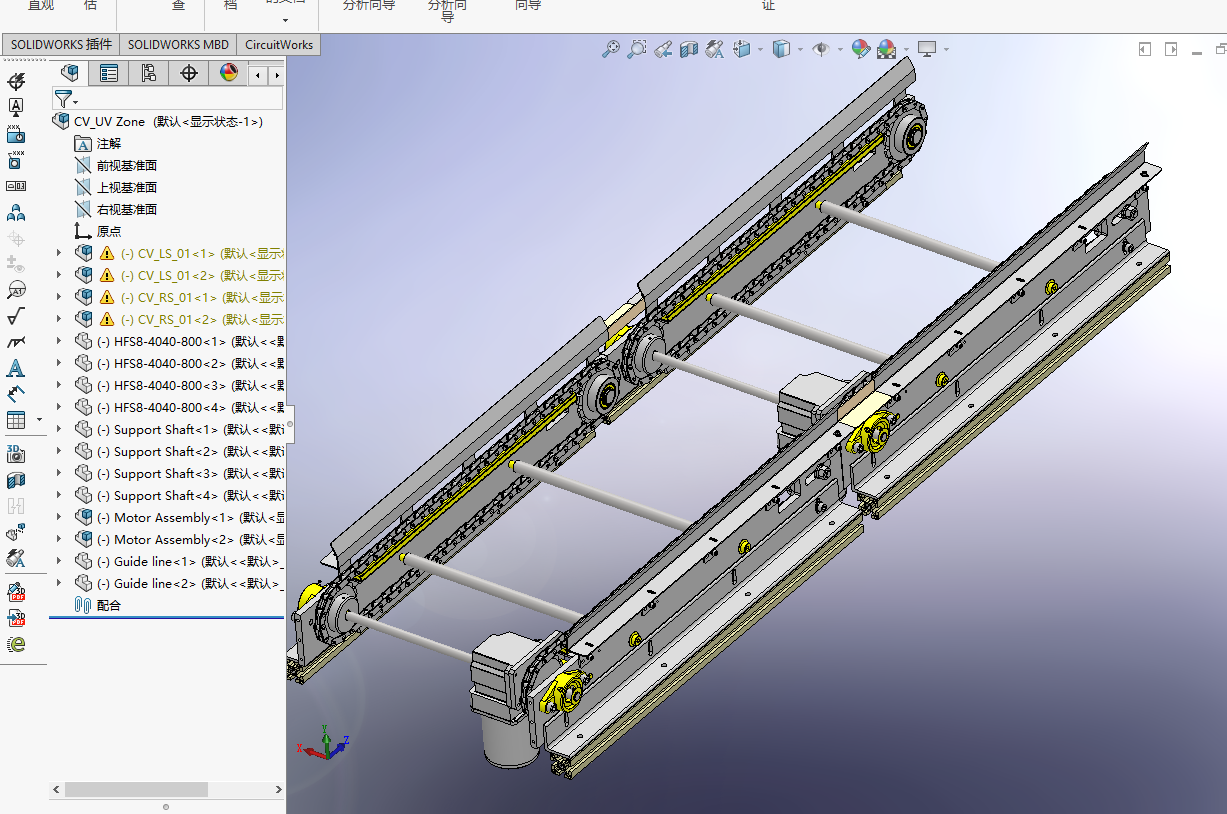
Task: Select the 配合 (Mates) folder
Action: click(108, 605)
